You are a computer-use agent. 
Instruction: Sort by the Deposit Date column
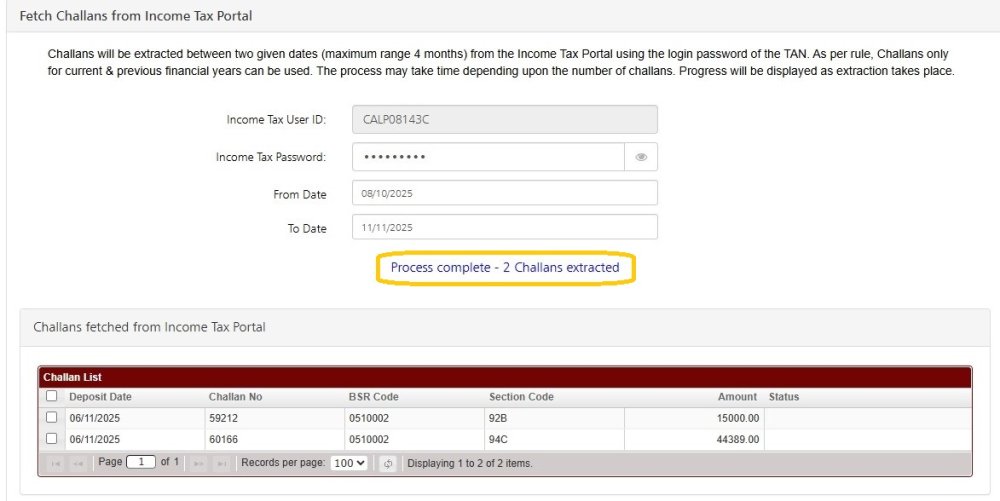coord(100,396)
